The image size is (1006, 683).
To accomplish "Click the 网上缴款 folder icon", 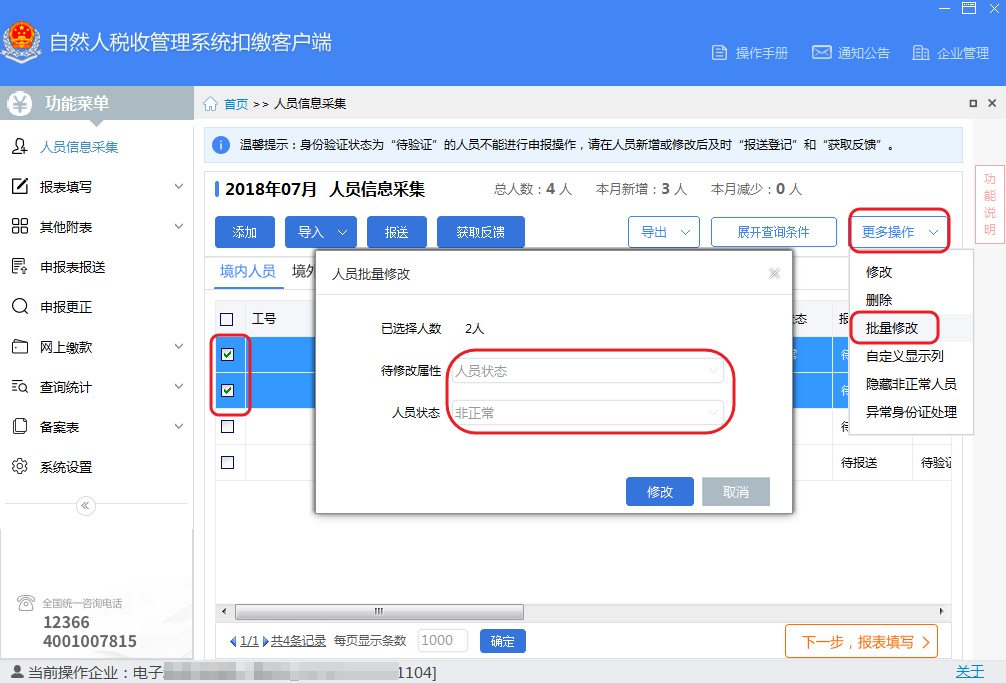I will coord(20,346).
